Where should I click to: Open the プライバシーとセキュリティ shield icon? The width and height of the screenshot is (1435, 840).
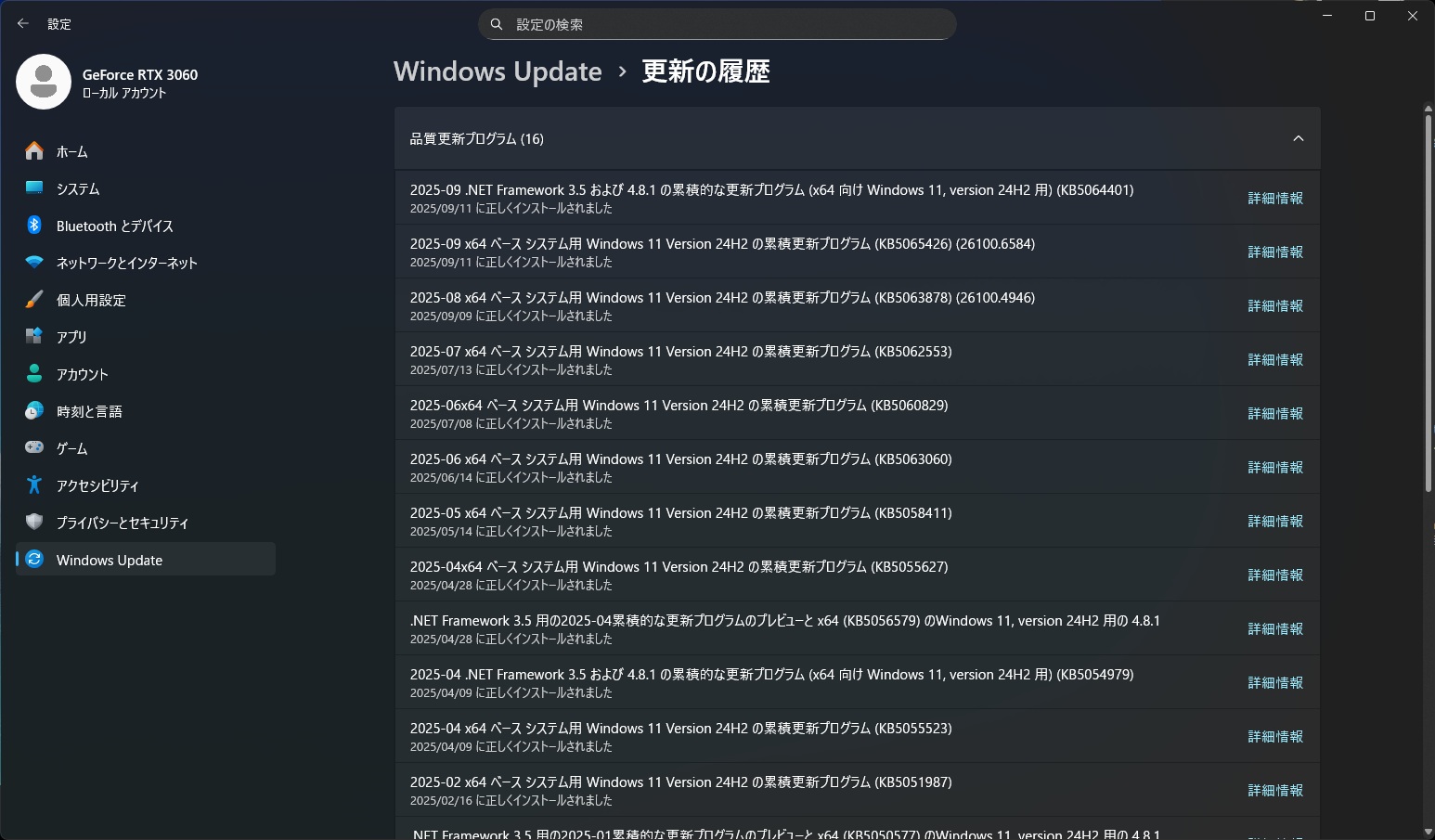(34, 522)
